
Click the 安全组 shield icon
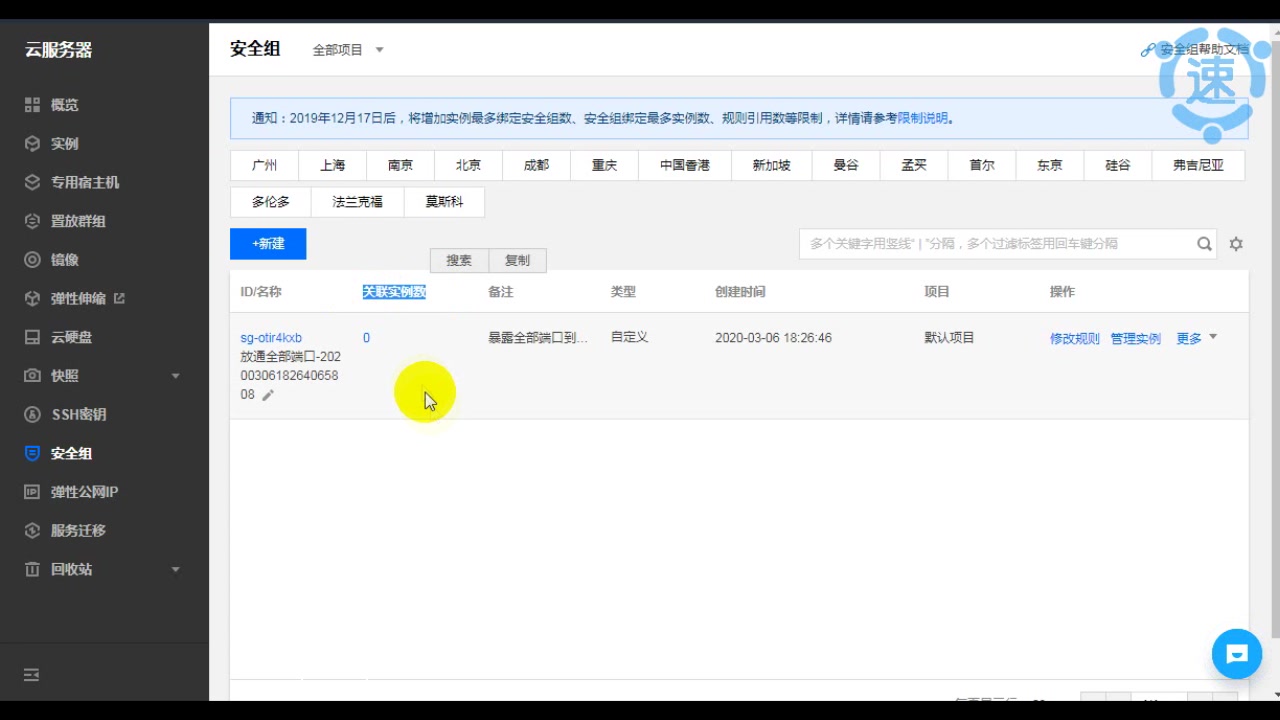(32, 453)
